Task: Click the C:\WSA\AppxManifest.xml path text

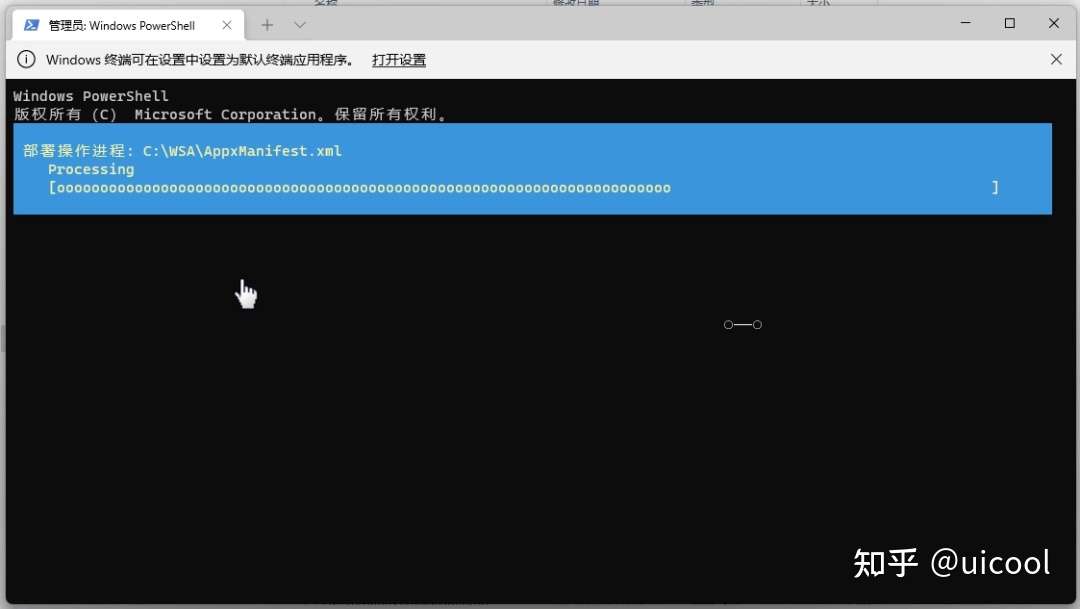Action: [x=242, y=151]
